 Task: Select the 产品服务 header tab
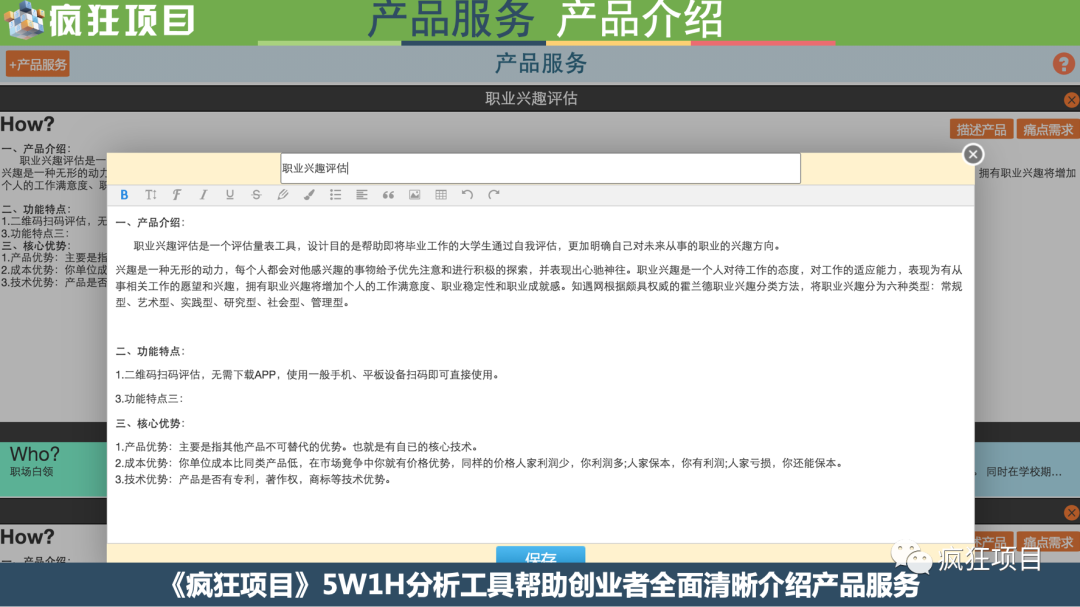[451, 19]
